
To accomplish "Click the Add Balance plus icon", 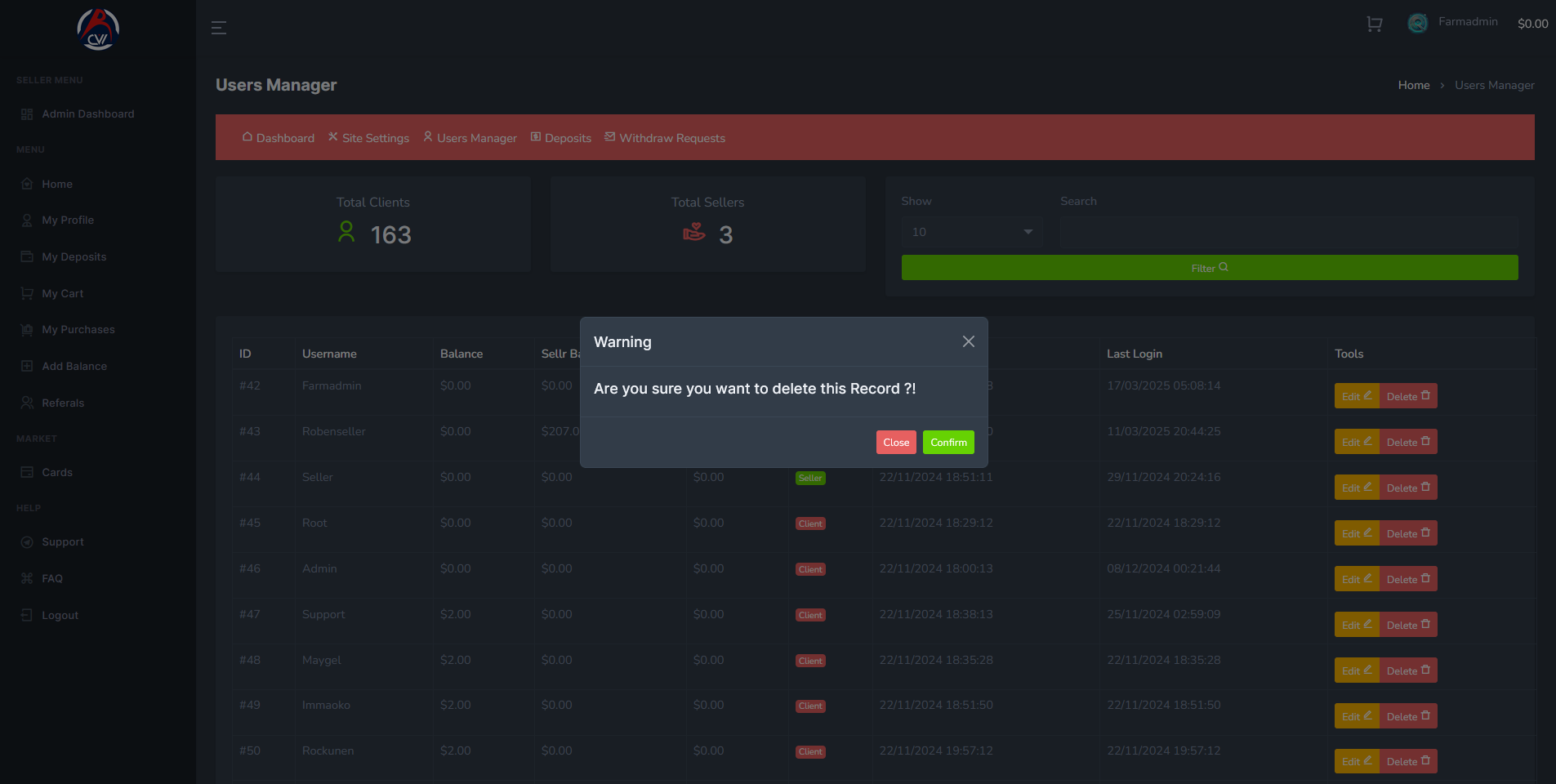I will click(27, 366).
